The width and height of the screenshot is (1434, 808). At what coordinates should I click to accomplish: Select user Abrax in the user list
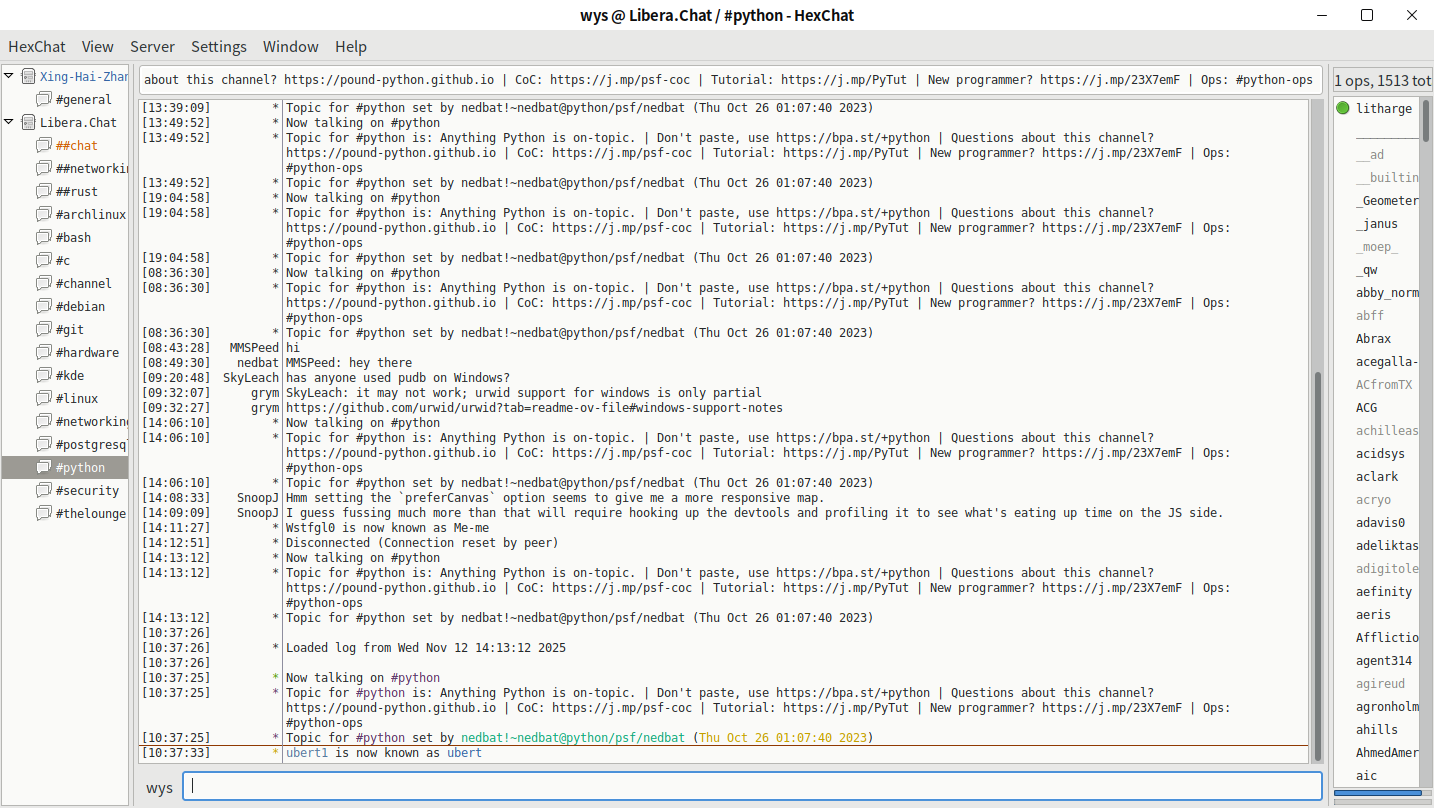click(x=1373, y=338)
